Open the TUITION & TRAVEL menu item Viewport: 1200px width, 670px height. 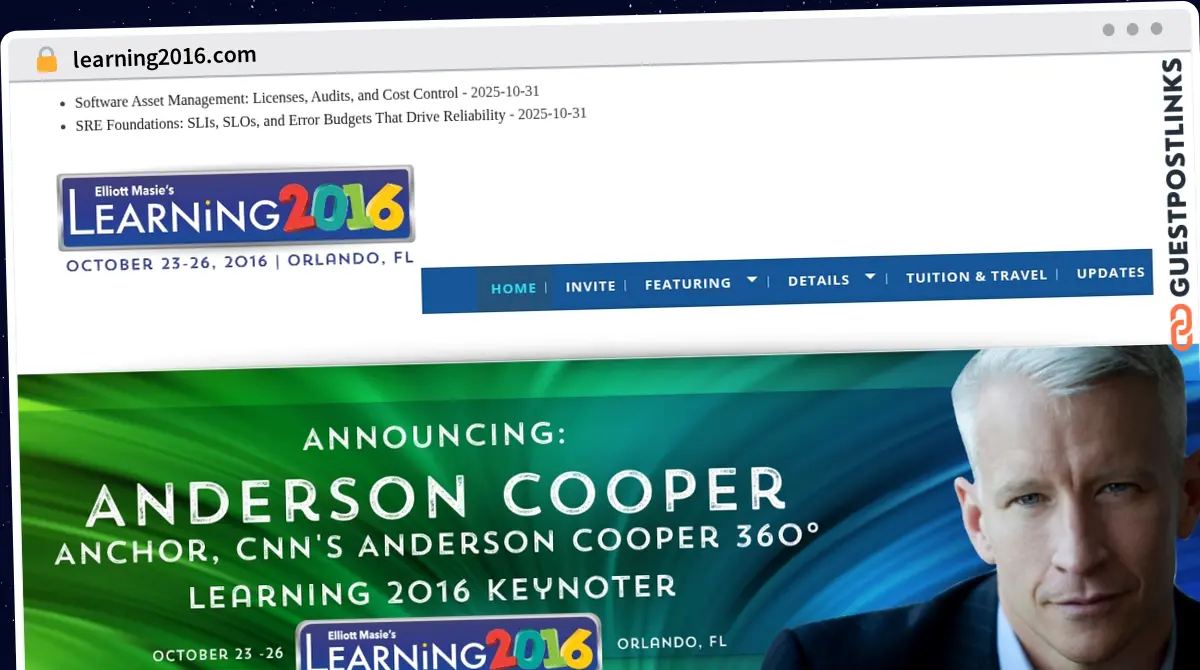click(x=977, y=276)
